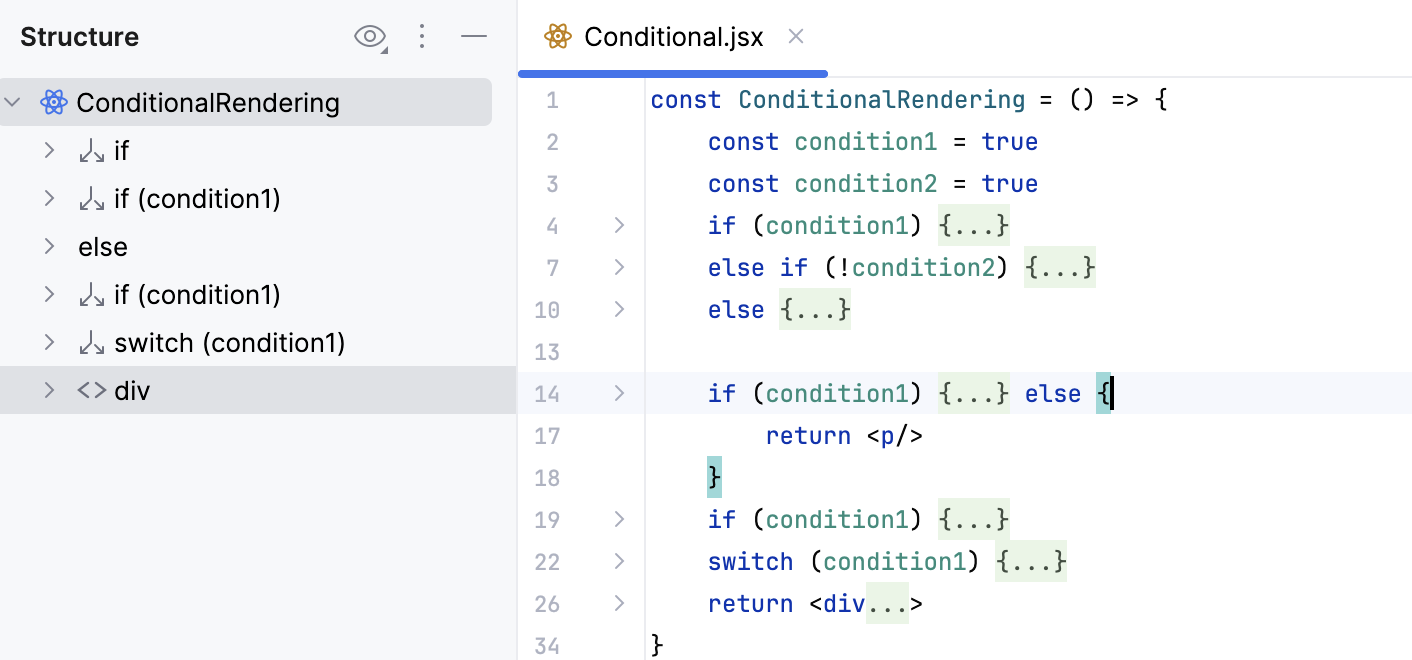
Task: Click the if statement icon in Structure tree
Action: 91,150
